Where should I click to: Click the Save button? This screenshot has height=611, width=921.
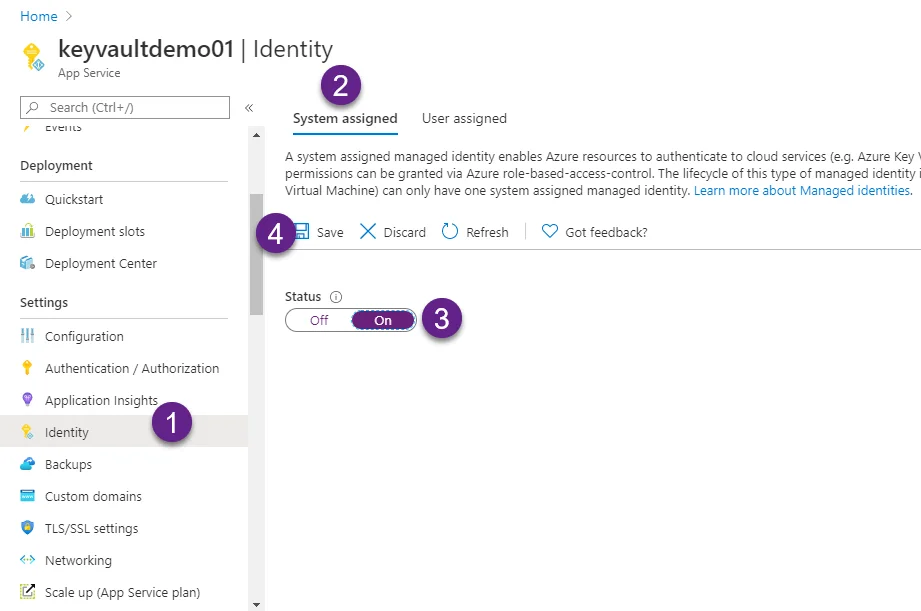(318, 232)
